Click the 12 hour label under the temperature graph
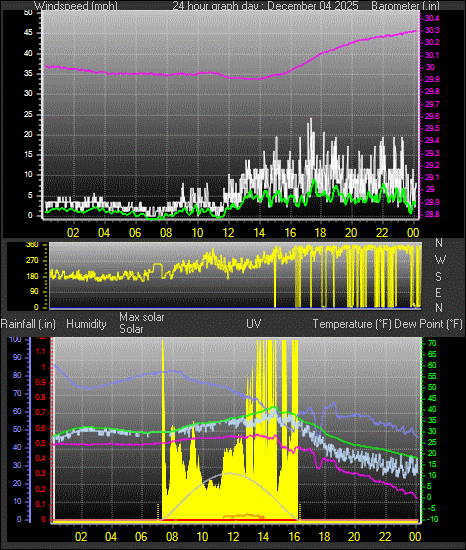466x550 pixels. (233, 537)
